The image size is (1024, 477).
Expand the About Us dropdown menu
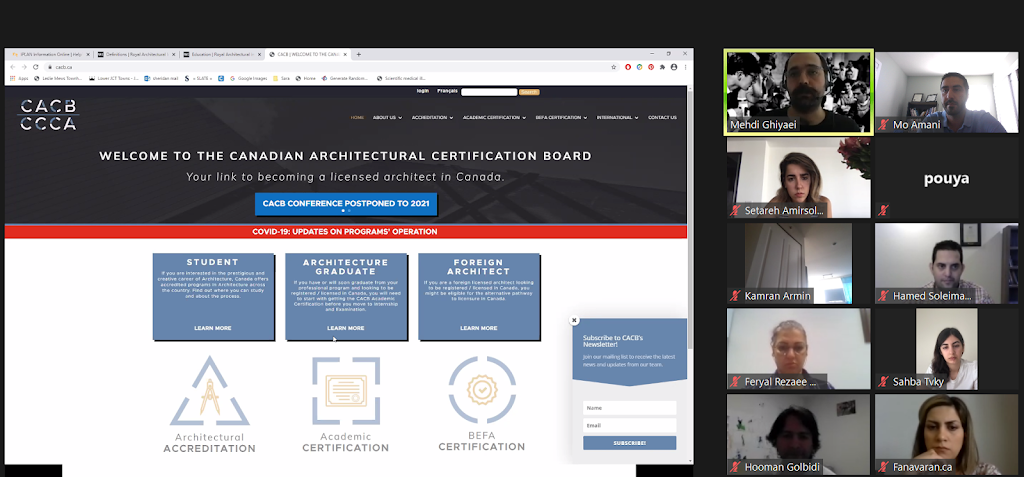coord(387,118)
